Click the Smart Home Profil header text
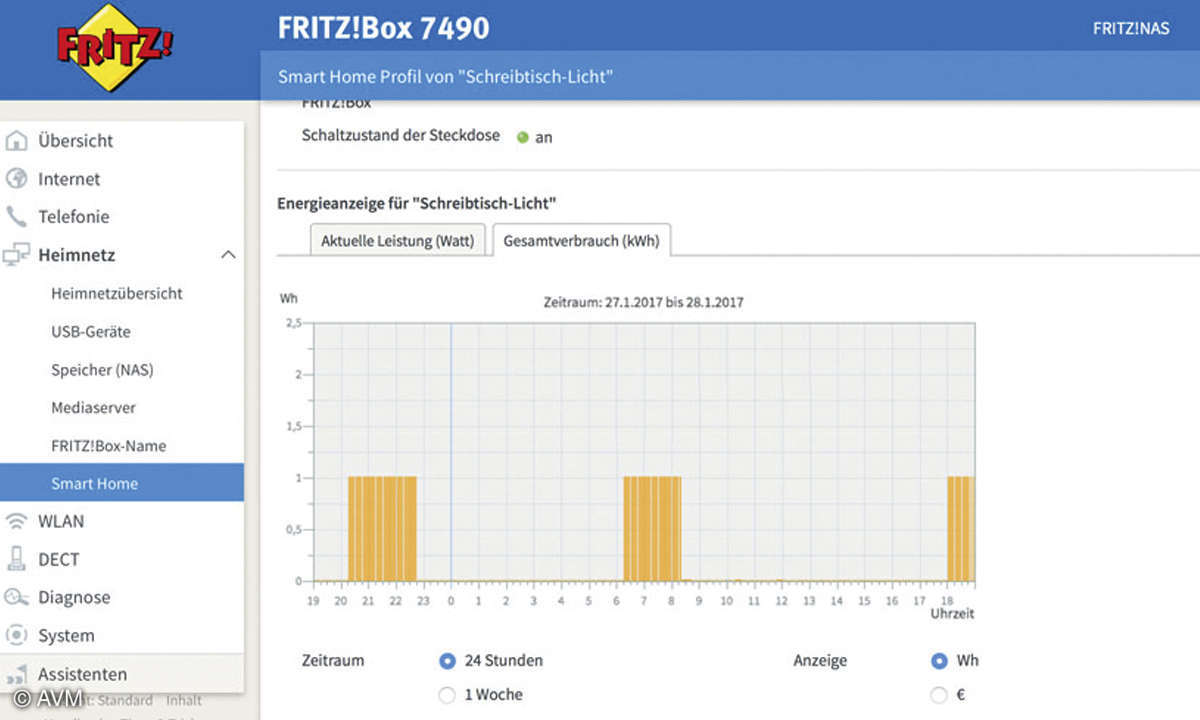 (x=445, y=76)
